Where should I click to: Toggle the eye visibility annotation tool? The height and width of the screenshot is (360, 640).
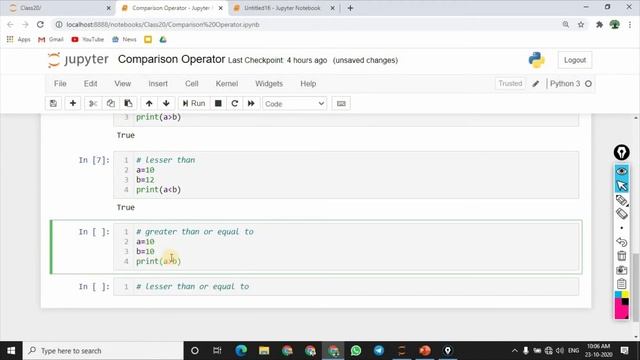pos(622,171)
